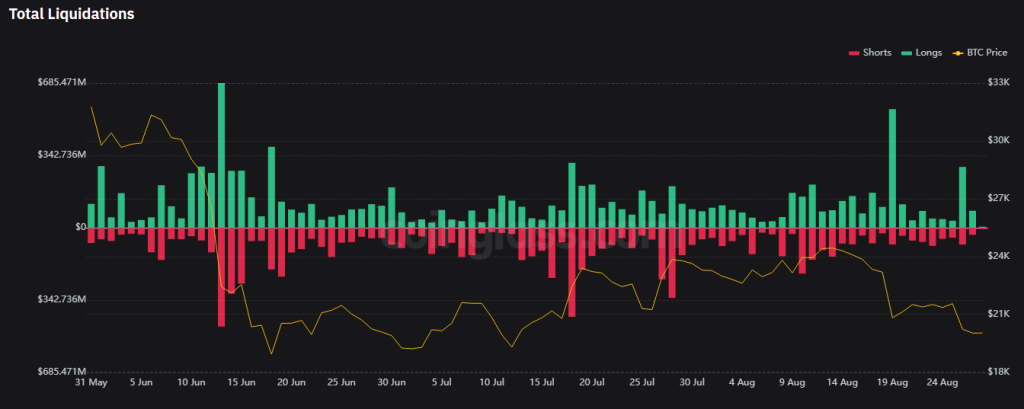Click the 30 Jun date label
The image size is (1024, 409).
pos(392,382)
